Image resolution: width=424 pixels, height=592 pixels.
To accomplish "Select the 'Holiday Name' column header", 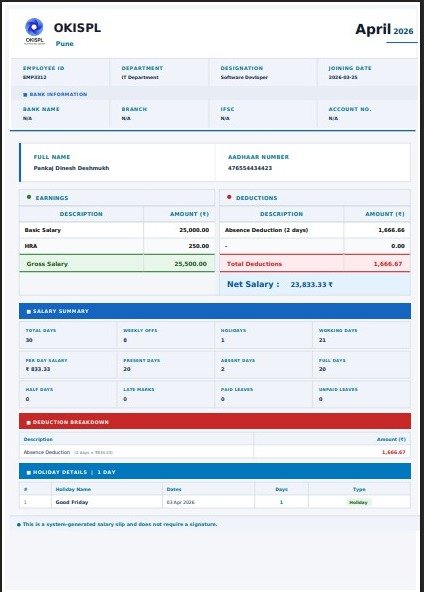I will pos(73,489).
